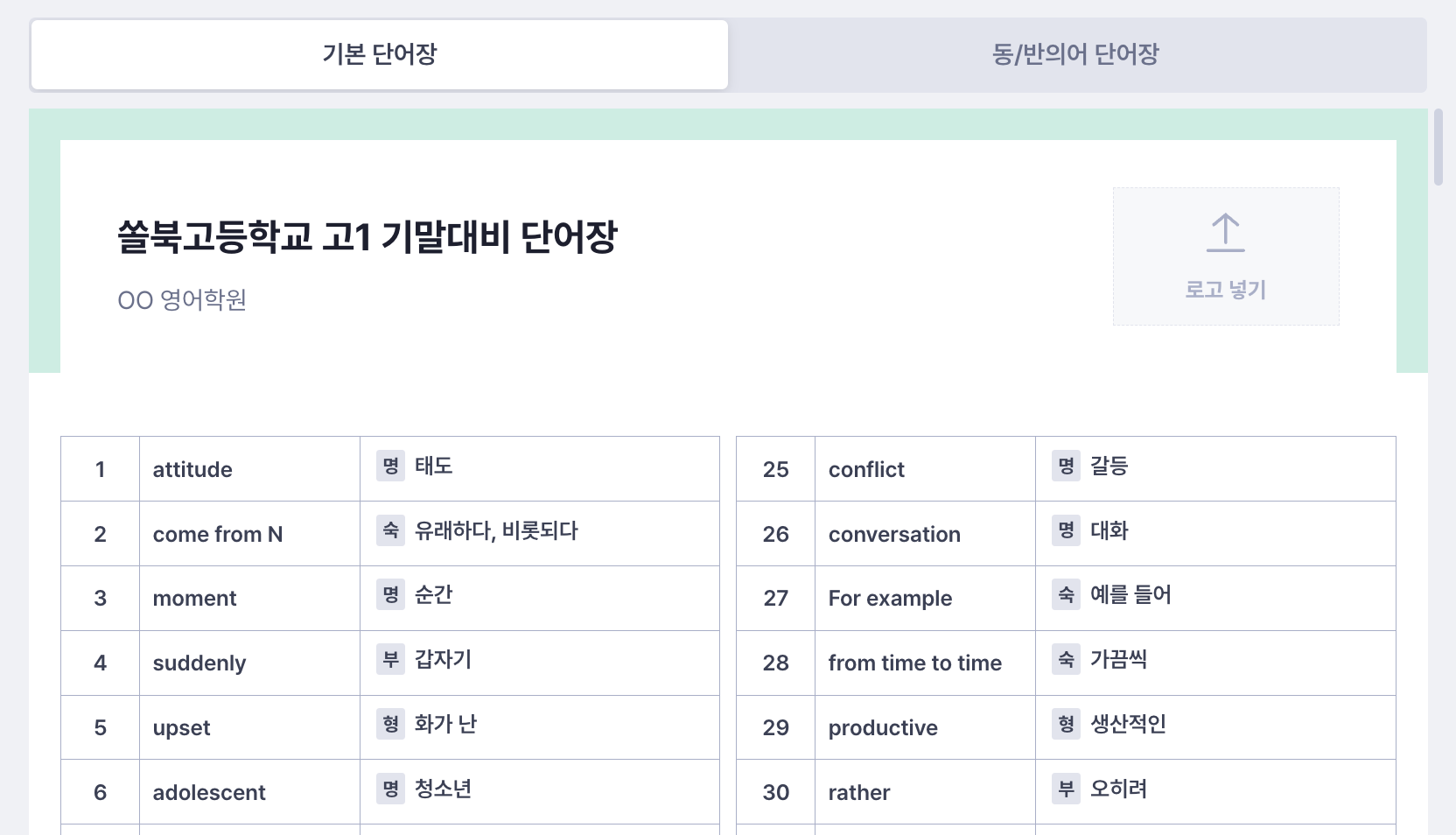Click the 부 badge beside 오히려

click(1066, 789)
